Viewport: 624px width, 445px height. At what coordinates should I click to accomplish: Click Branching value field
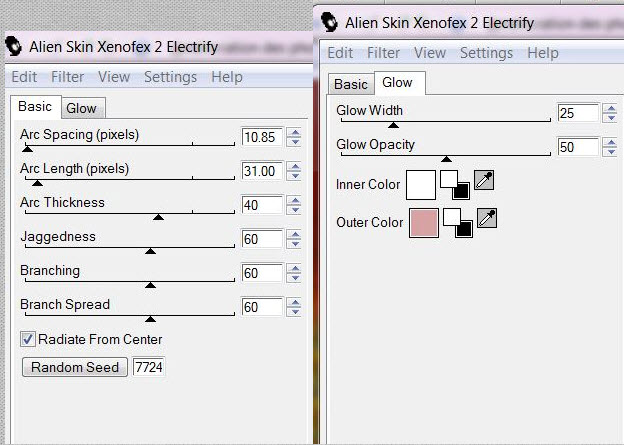(262, 273)
